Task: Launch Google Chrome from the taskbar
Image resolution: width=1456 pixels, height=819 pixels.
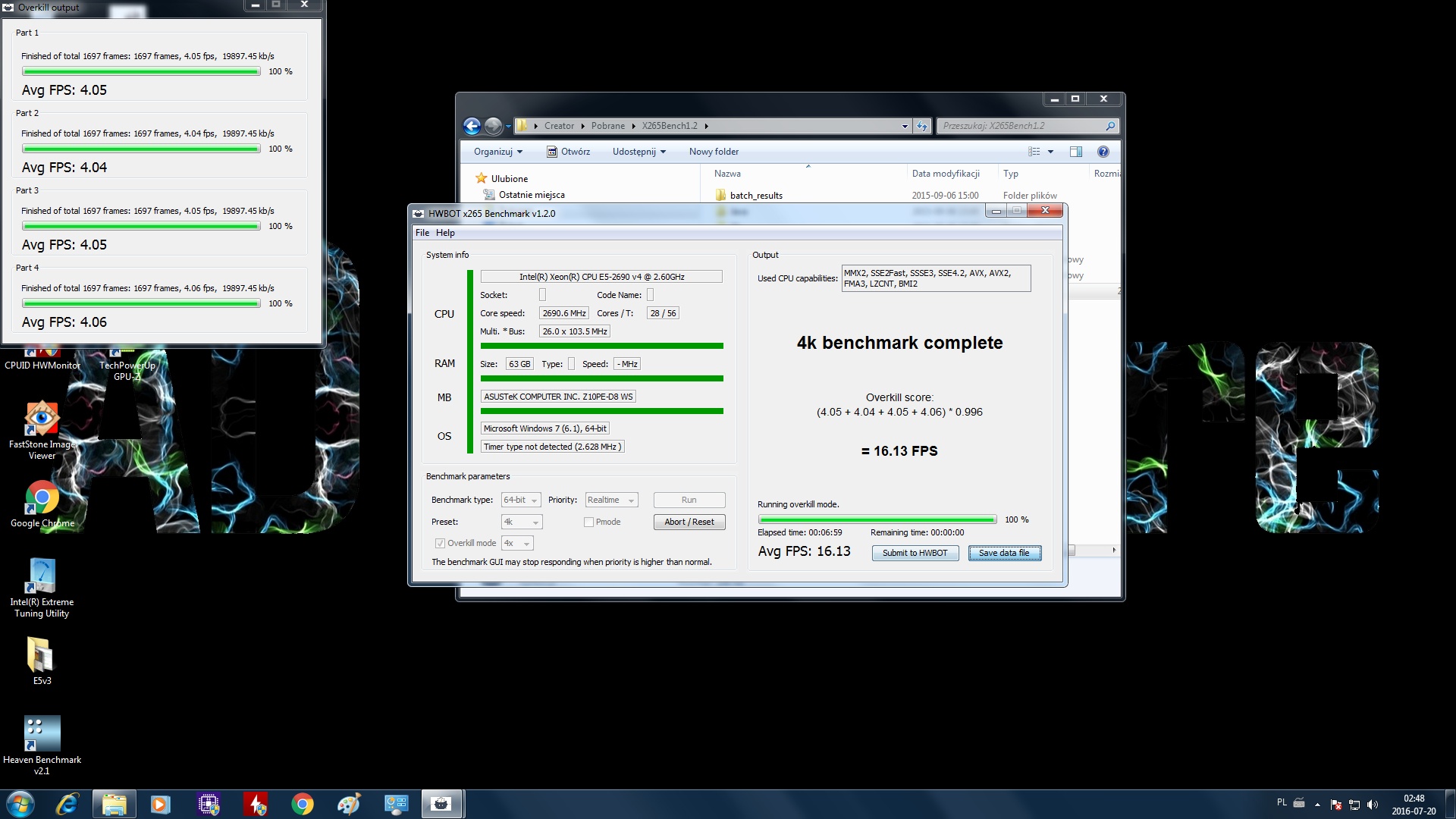Action: pos(303,804)
